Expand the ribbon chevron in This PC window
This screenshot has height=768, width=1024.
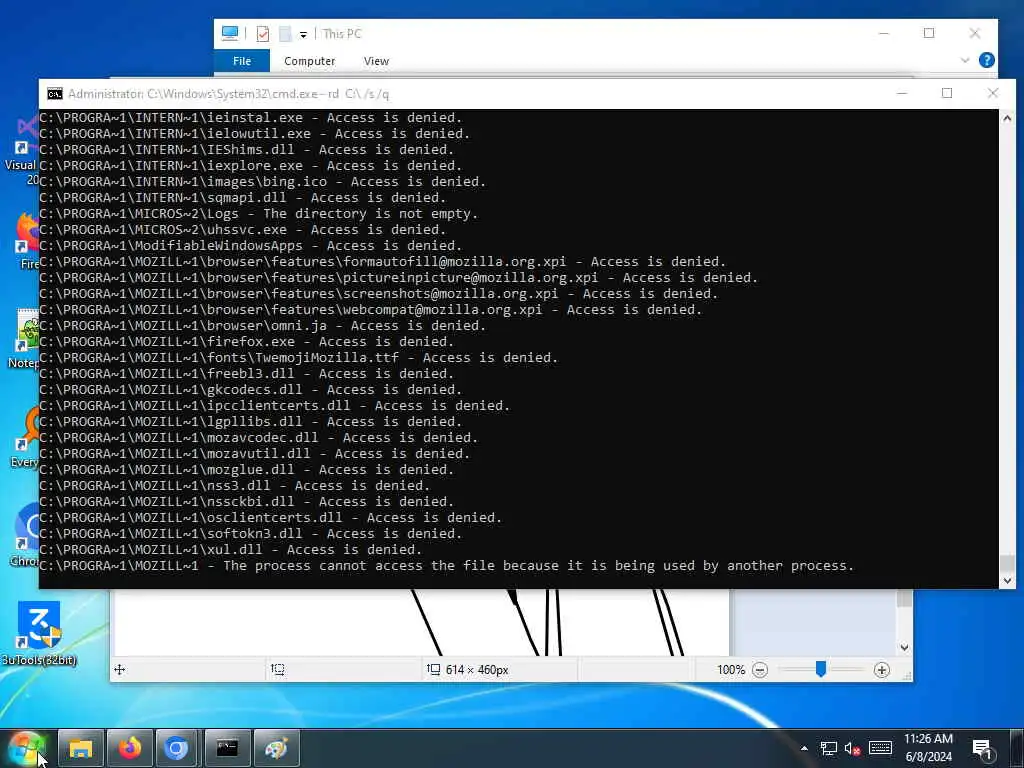click(x=965, y=60)
